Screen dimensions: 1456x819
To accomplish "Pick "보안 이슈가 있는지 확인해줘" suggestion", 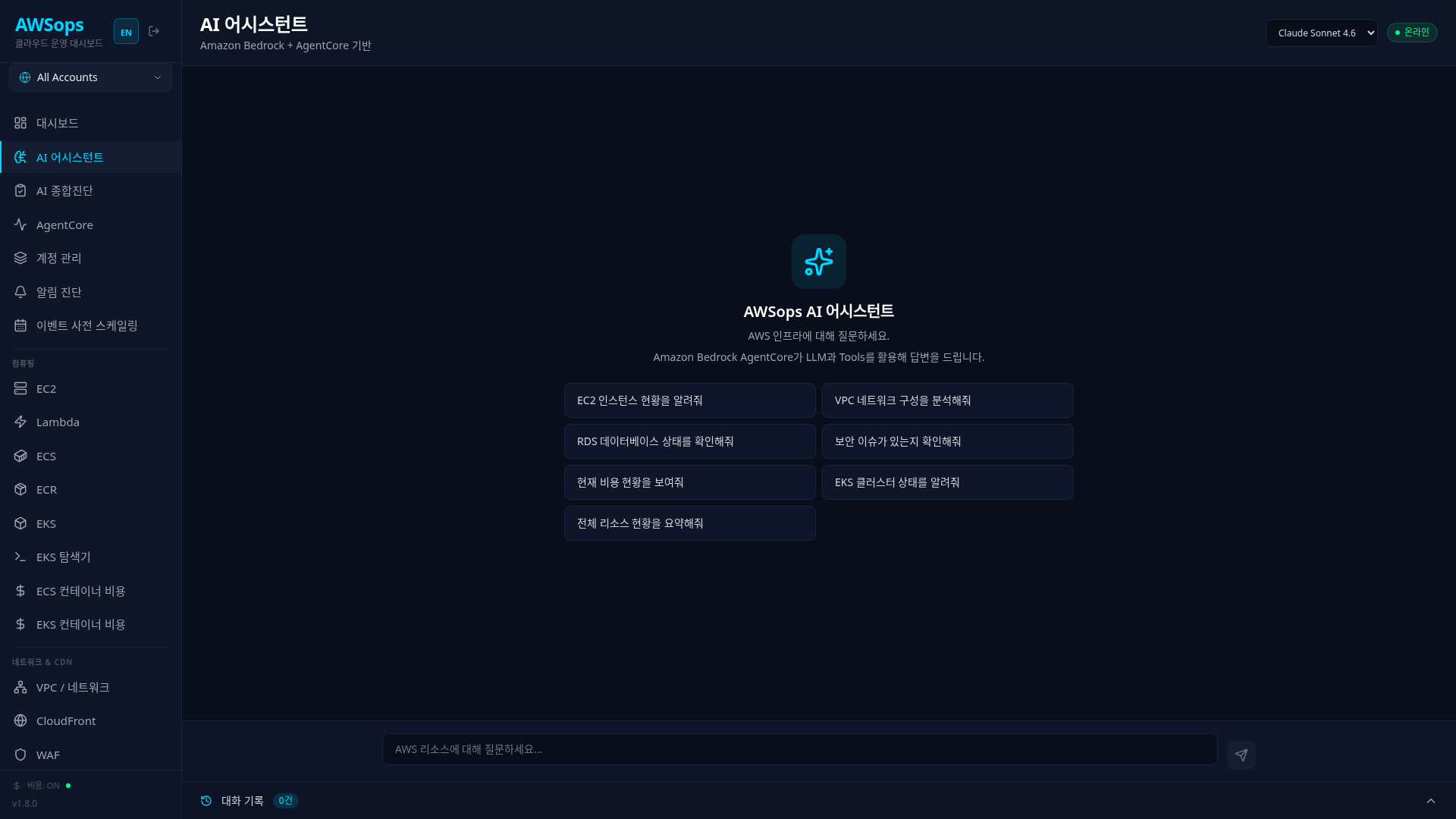I will [948, 441].
